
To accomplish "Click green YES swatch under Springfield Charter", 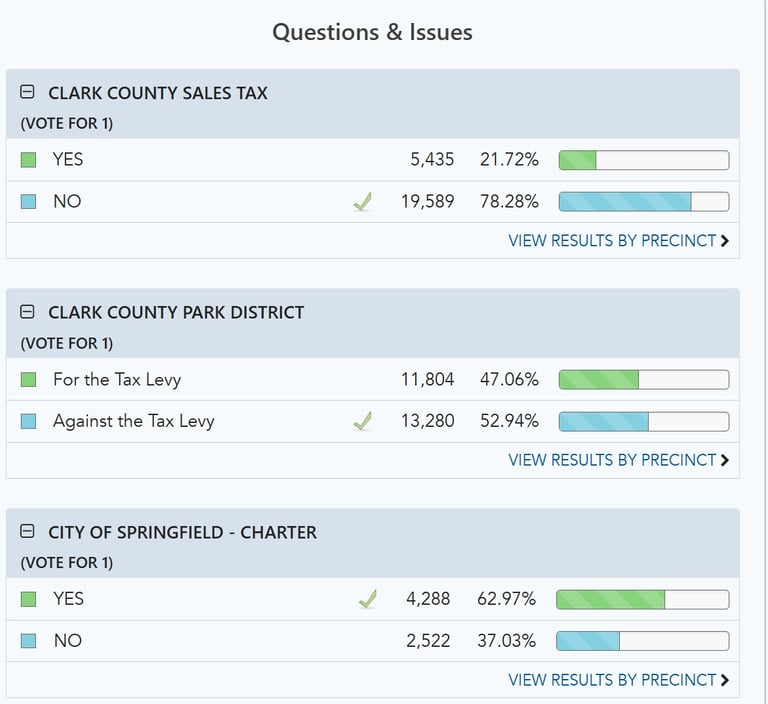I will coord(29,599).
